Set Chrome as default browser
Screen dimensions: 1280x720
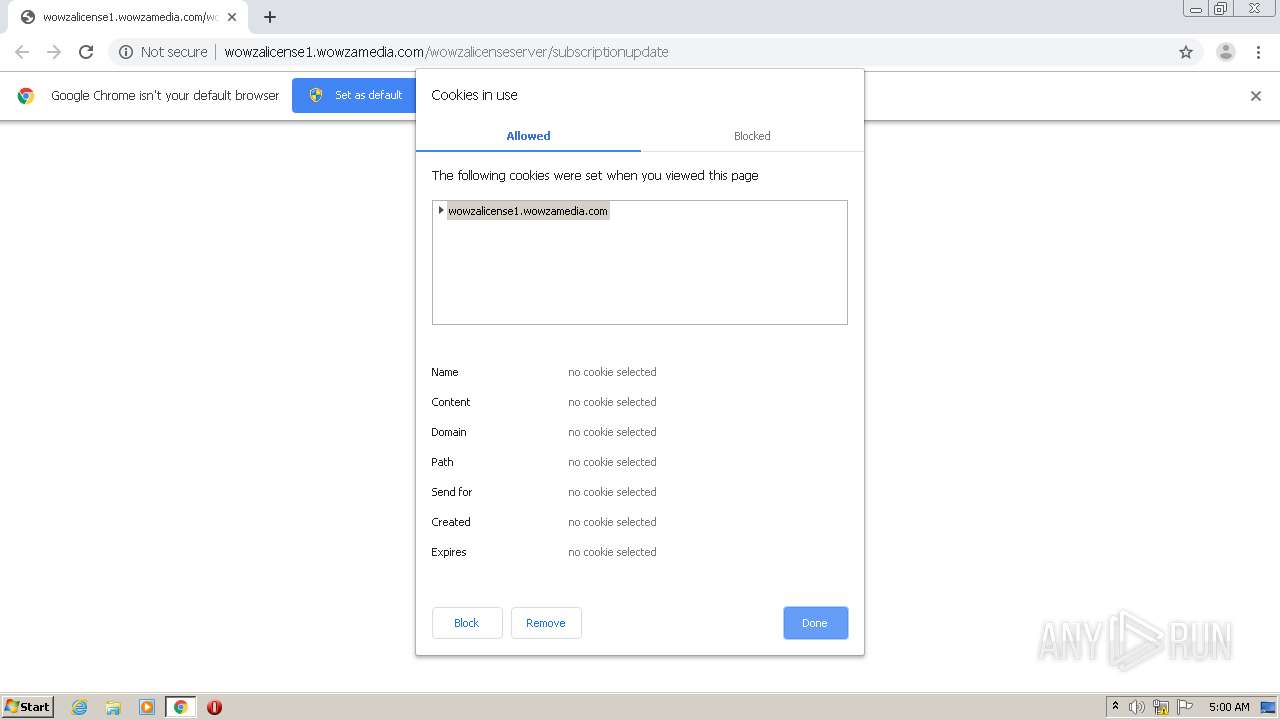point(356,95)
